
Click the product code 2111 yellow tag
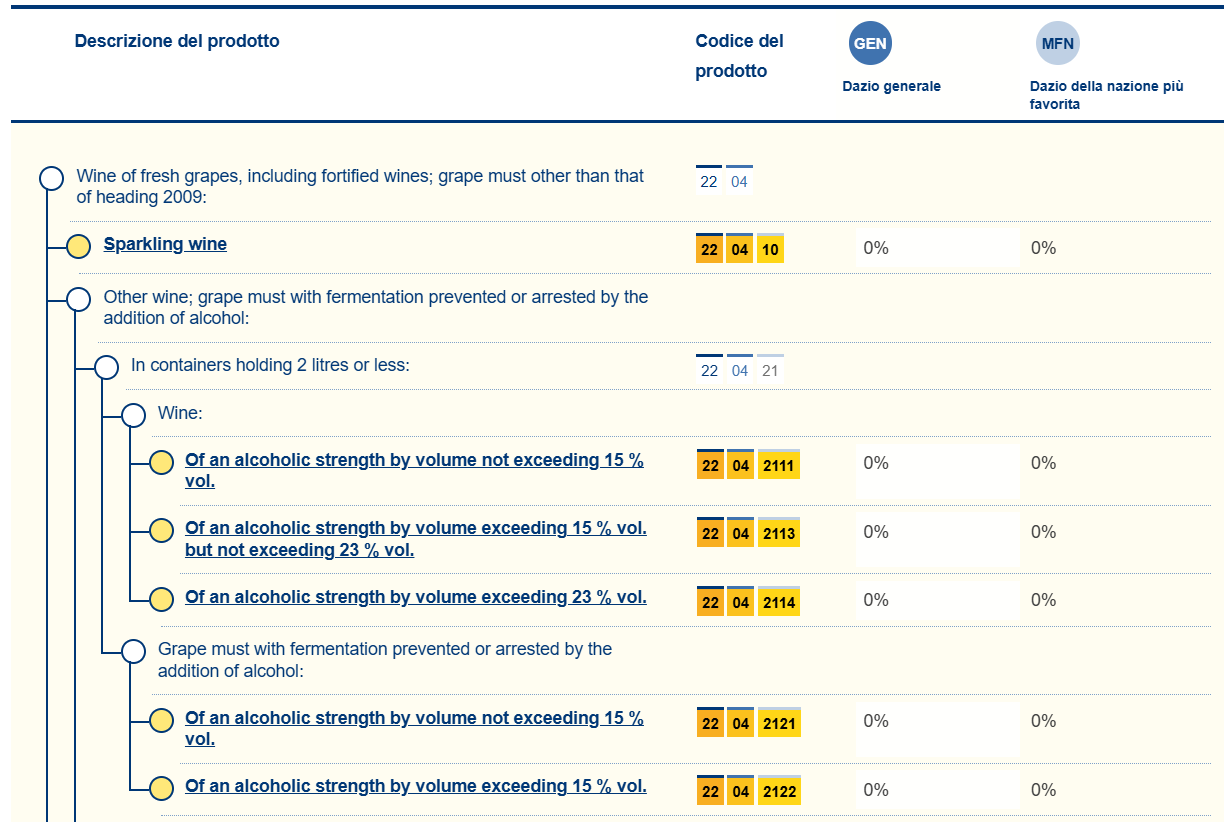pyautogui.click(x=778, y=465)
